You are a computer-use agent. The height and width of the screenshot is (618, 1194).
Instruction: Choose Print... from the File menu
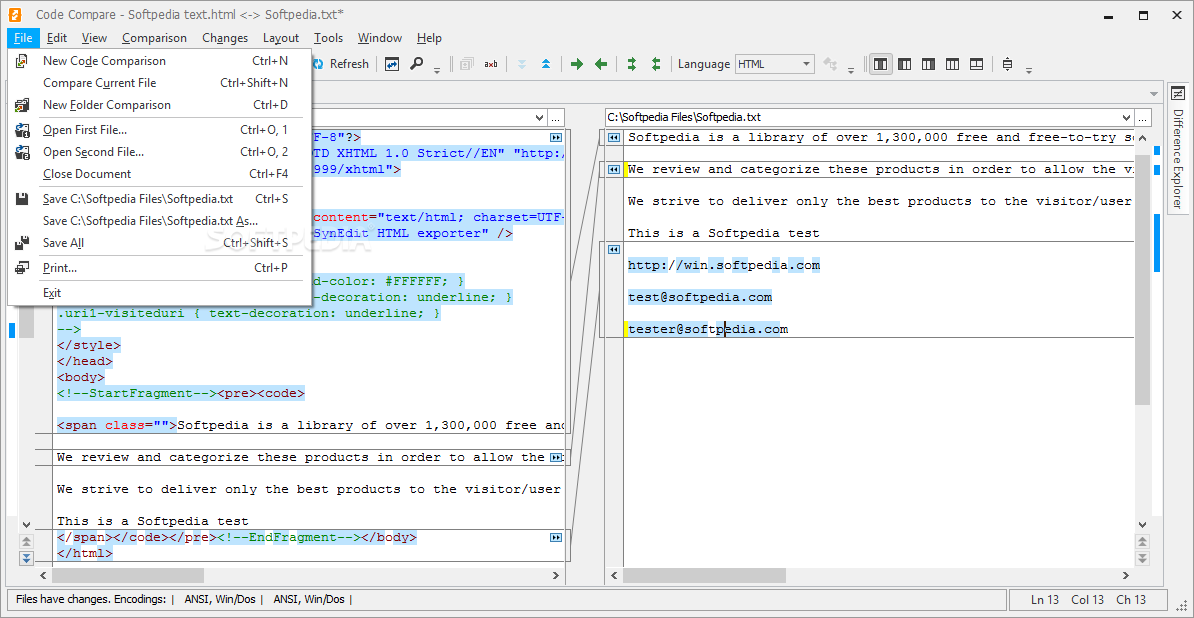tap(159, 268)
